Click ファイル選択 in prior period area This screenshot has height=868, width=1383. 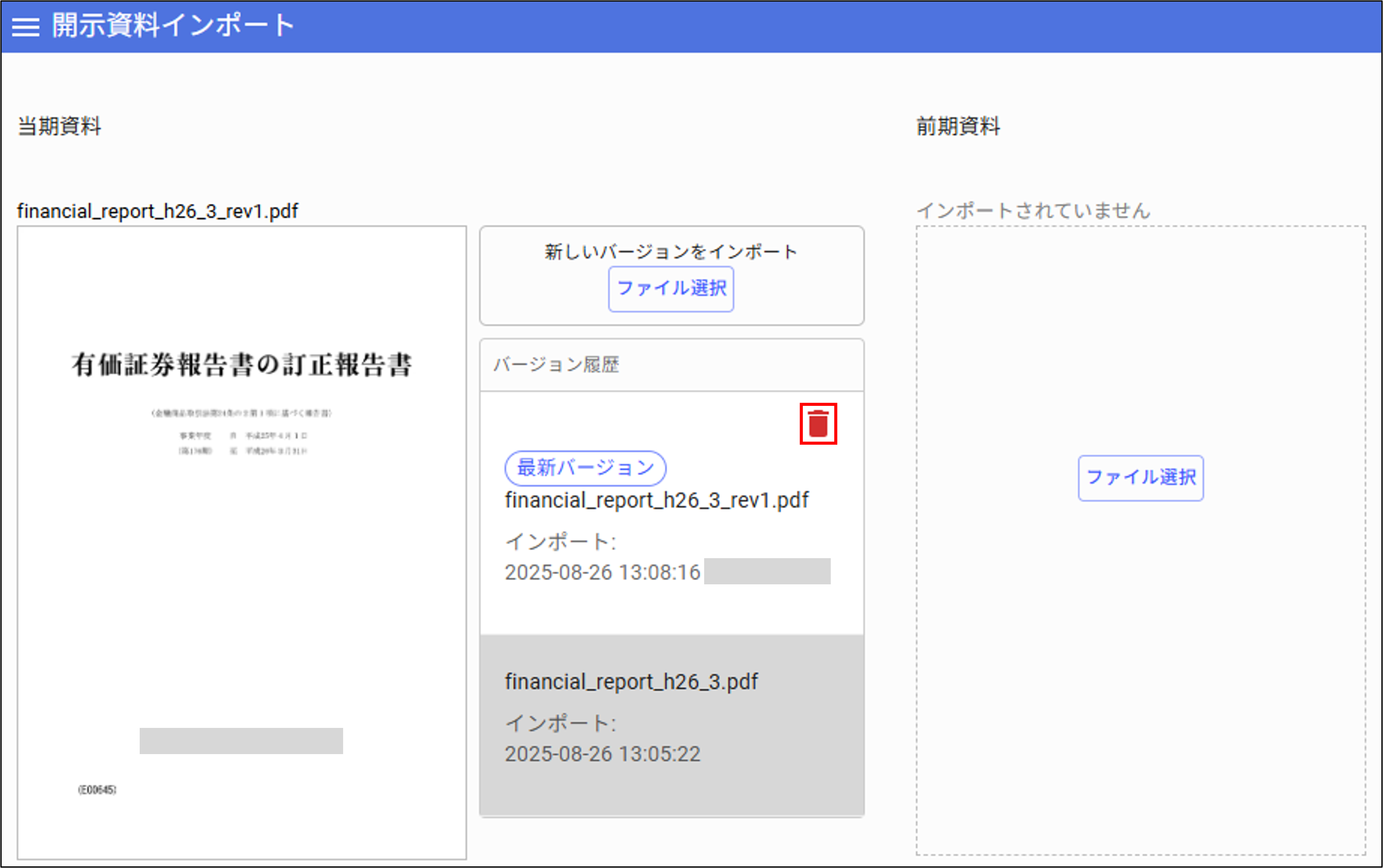tap(1140, 477)
